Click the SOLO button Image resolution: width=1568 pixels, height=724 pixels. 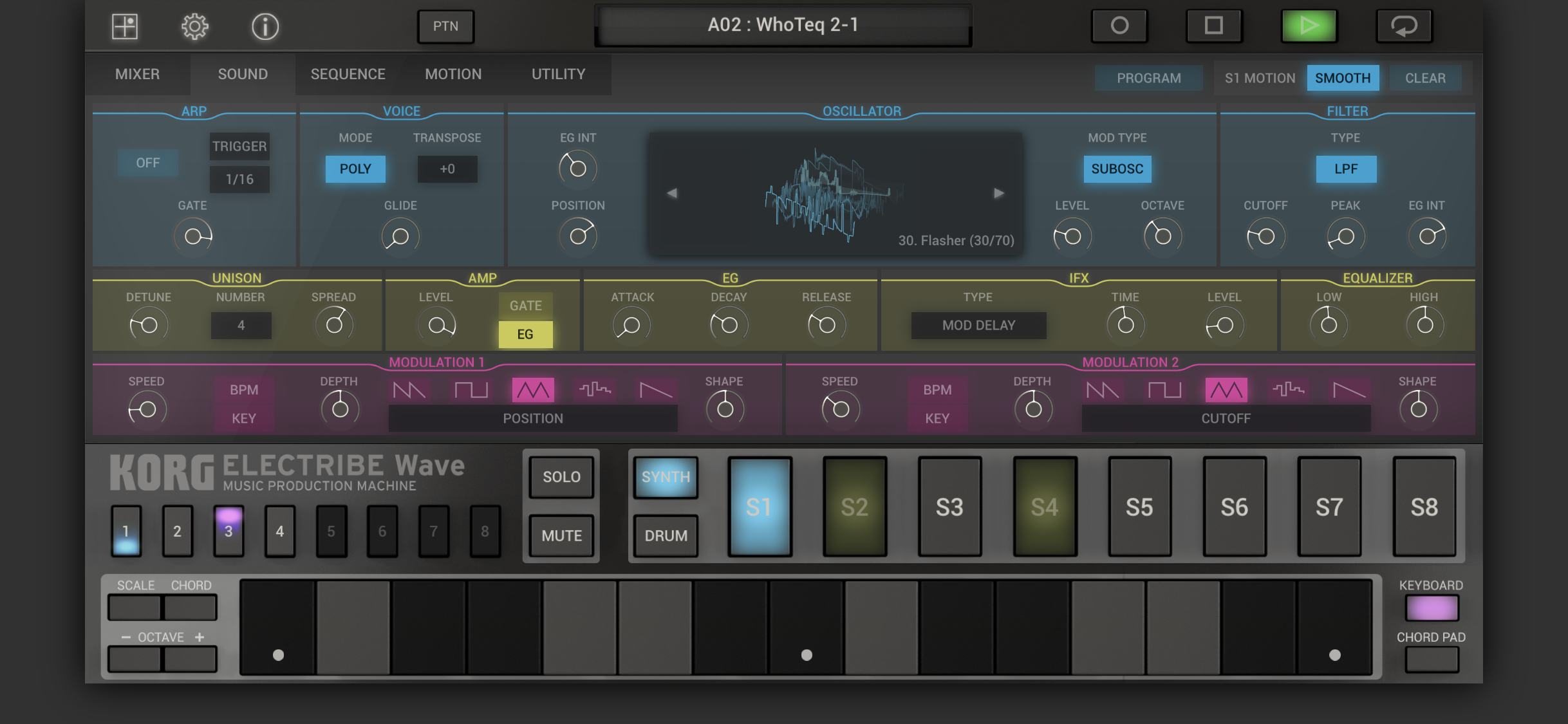(x=561, y=477)
